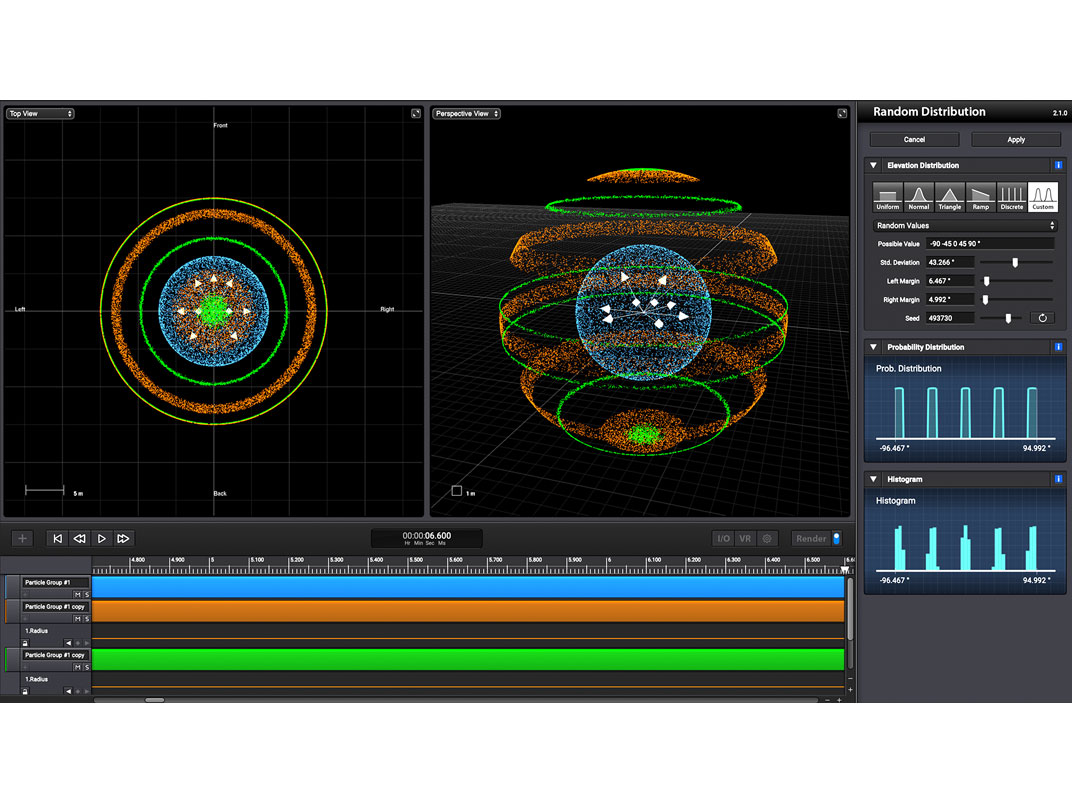Screen dimensions: 1072x804
Task: Click the lock icon under second 1.Radius
Action: pyautogui.click(x=25, y=692)
